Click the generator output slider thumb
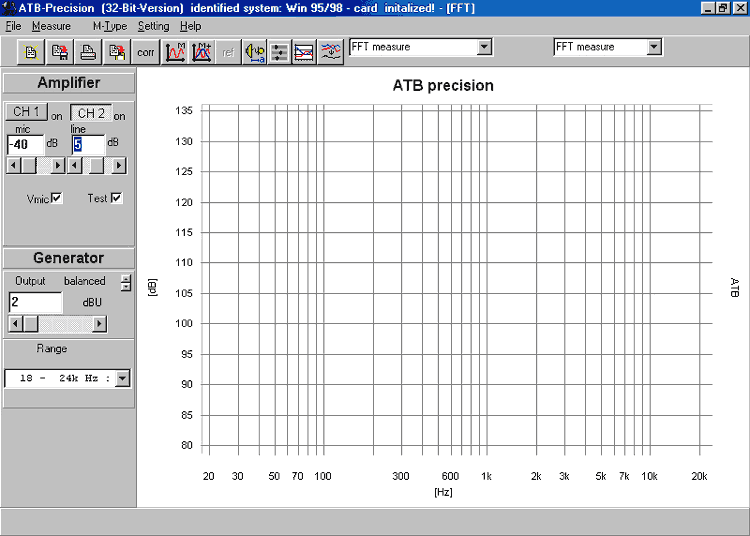This screenshot has width=750, height=536. 31,324
